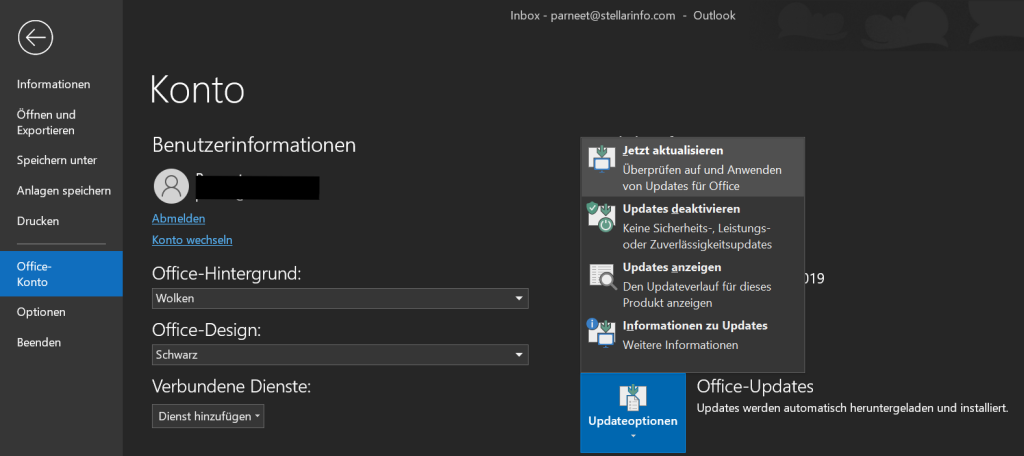Click the Updates deaktivieren shield icon
Viewport: 1024px width, 456px height.
point(601,218)
